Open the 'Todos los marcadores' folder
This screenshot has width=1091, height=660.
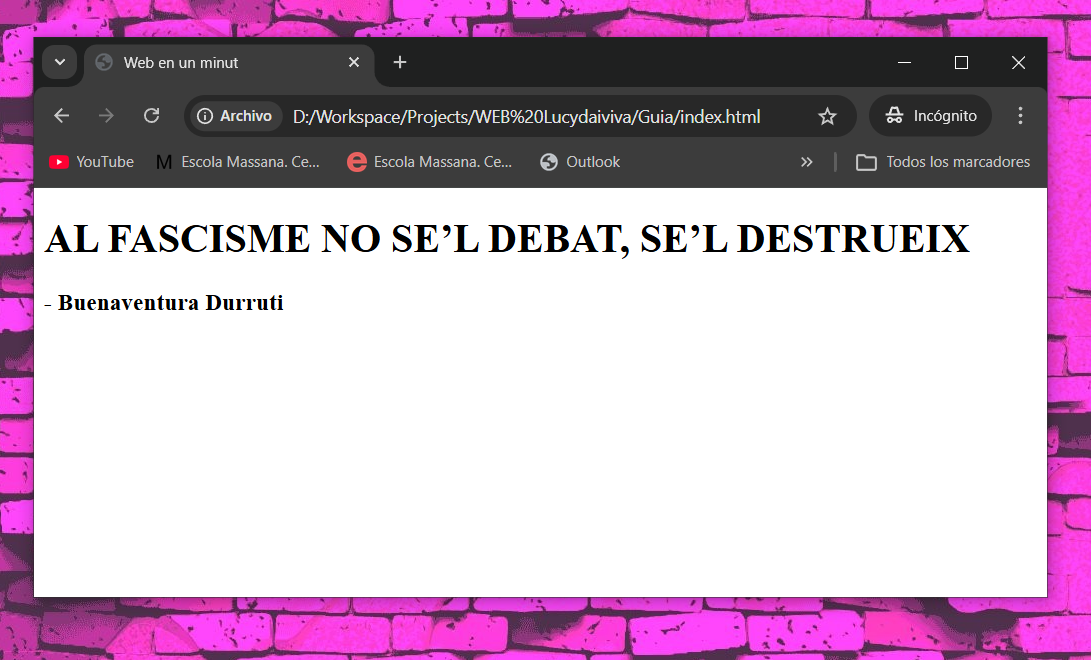pos(943,162)
